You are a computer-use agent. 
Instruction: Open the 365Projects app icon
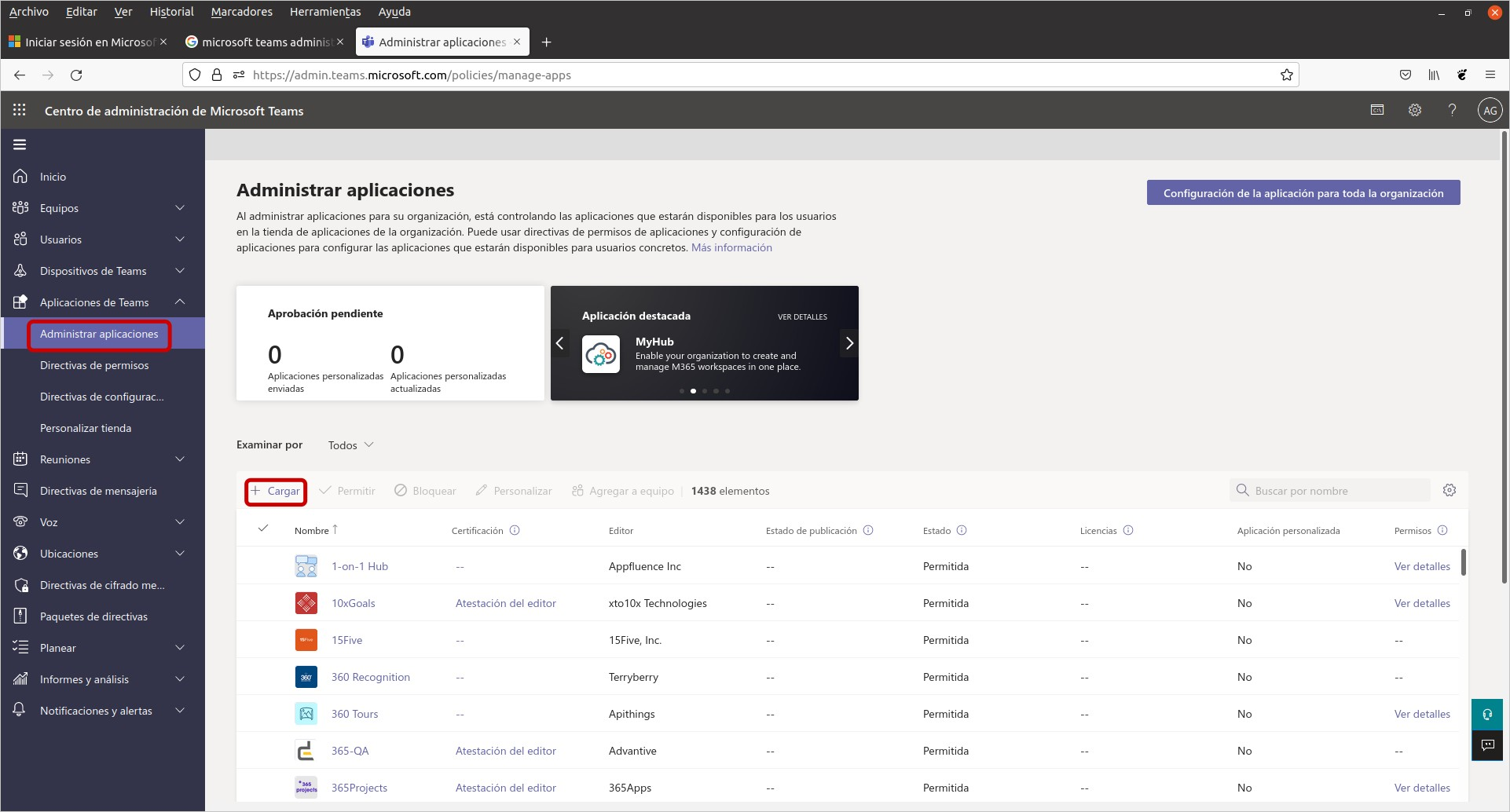pyautogui.click(x=306, y=788)
